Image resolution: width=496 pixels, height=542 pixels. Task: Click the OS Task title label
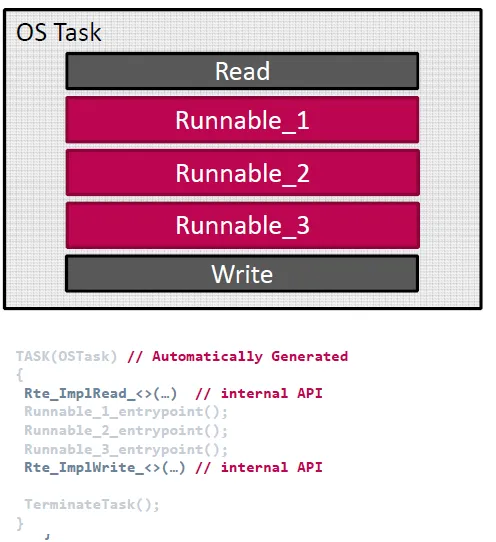coord(58,32)
